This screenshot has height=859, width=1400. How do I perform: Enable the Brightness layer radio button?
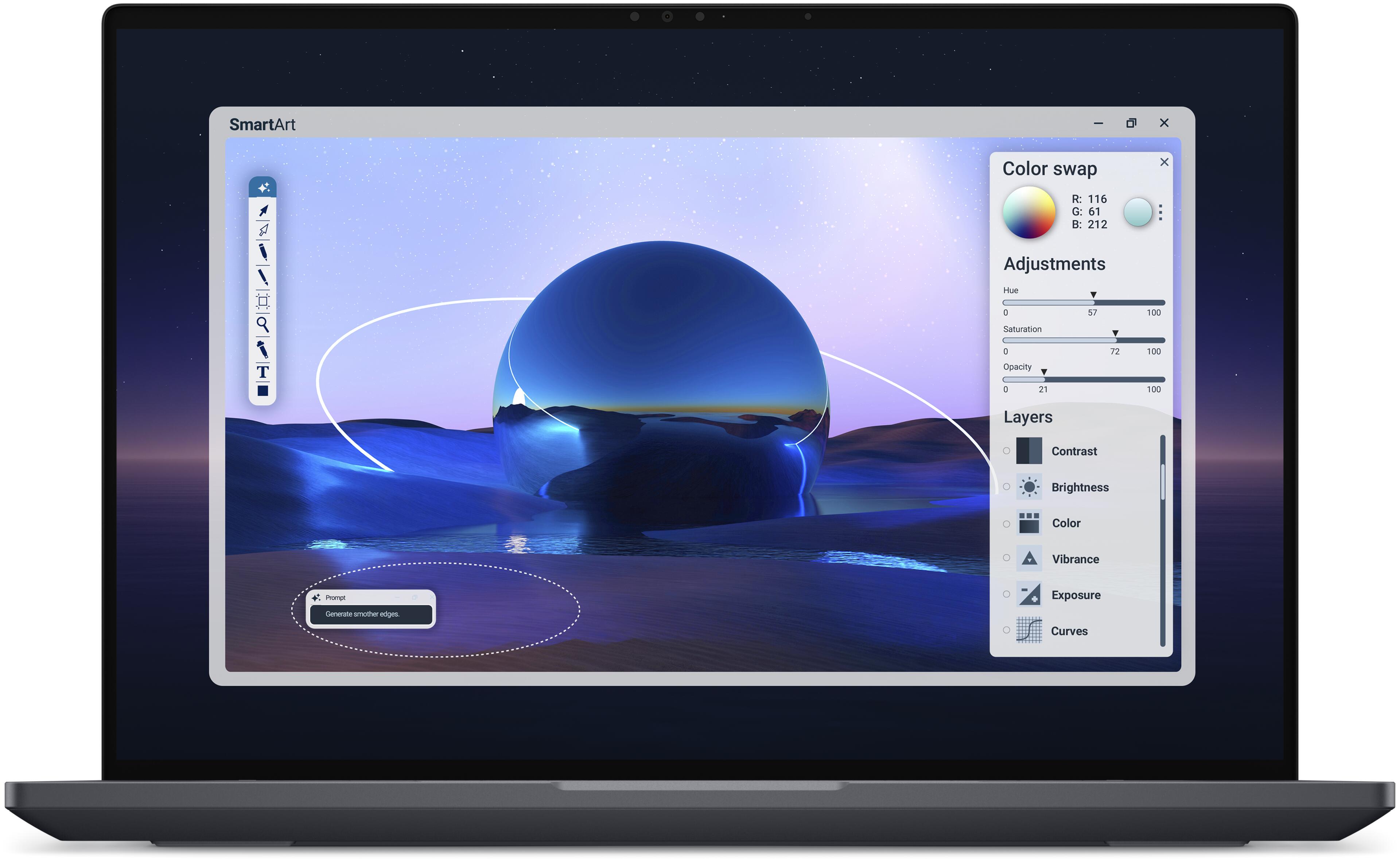[x=1006, y=487]
